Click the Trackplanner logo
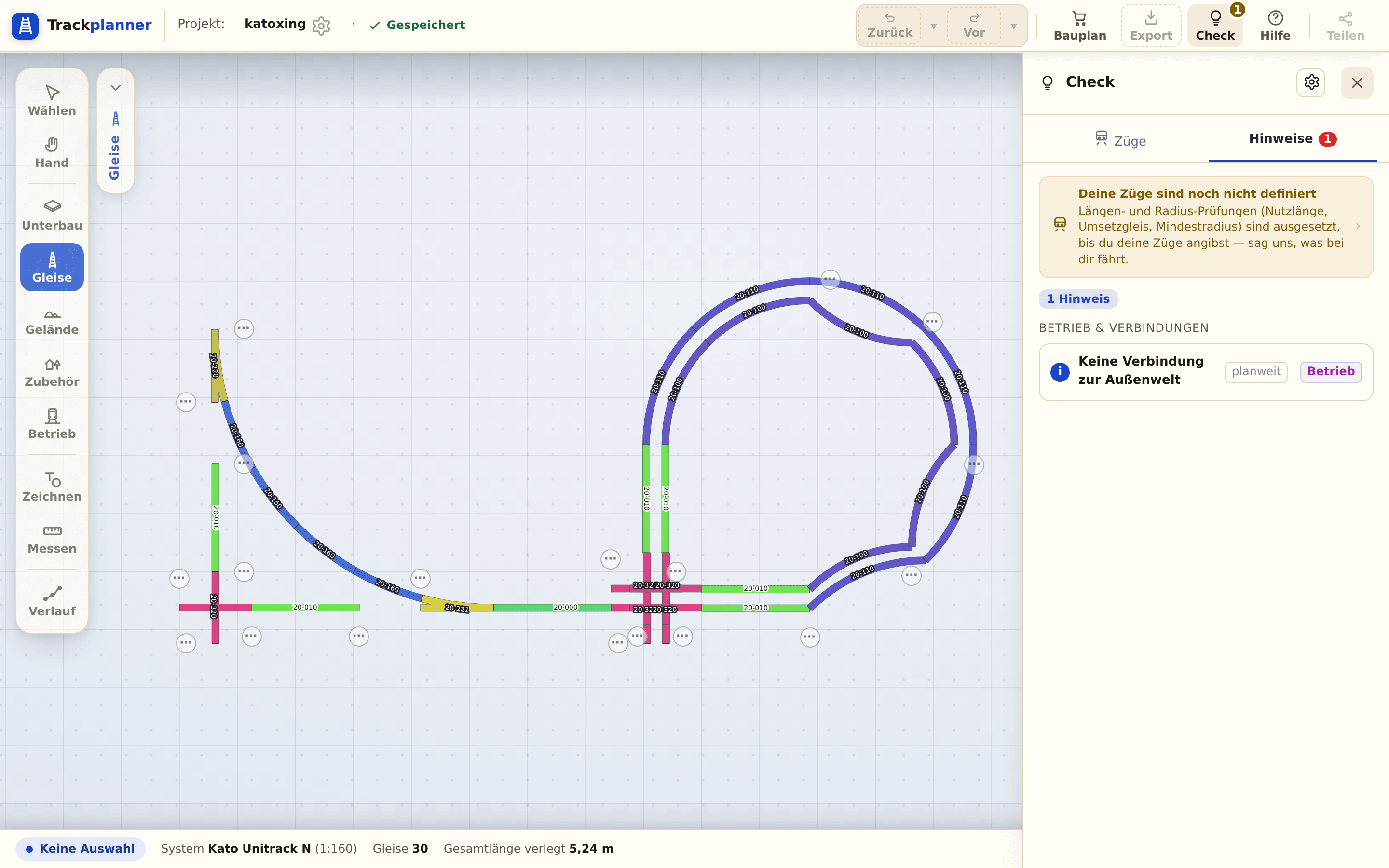The image size is (1389, 868). point(82,25)
